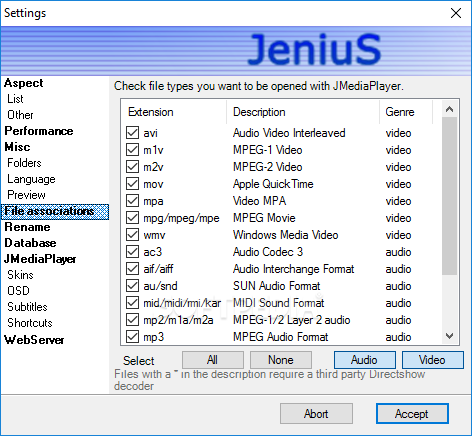
Task: Sort by Extension column header
Action: click(x=173, y=112)
